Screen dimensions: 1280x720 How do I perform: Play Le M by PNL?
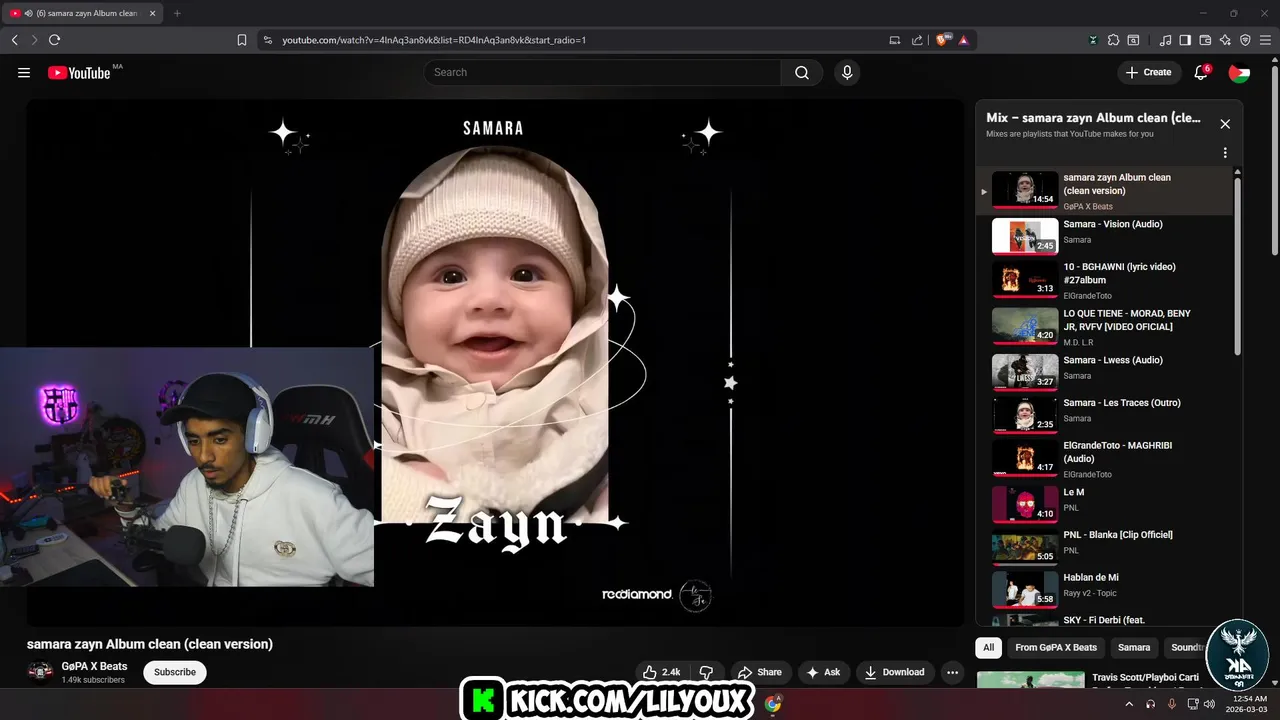pos(1105,504)
